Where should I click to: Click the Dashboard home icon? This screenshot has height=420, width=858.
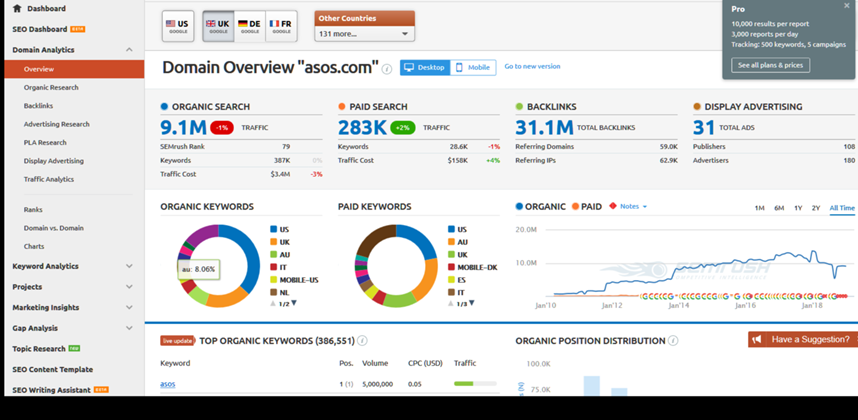(17, 9)
